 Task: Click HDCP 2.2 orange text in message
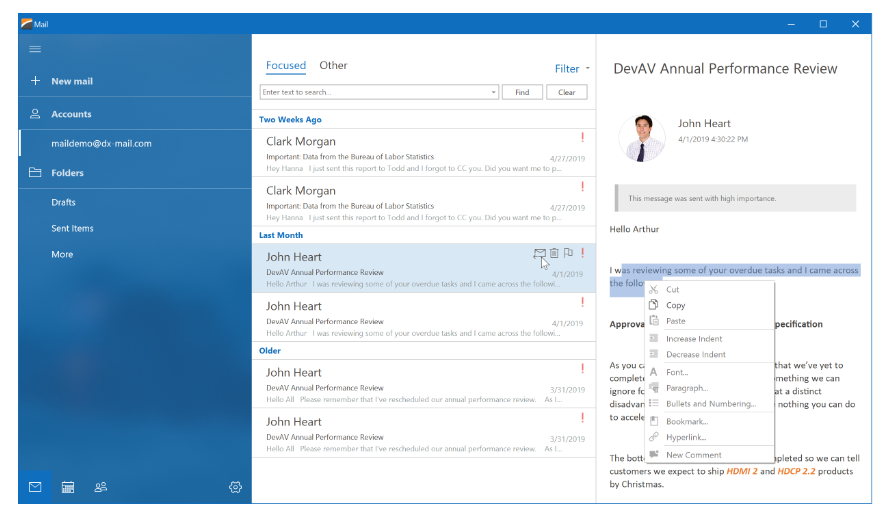[x=796, y=471]
